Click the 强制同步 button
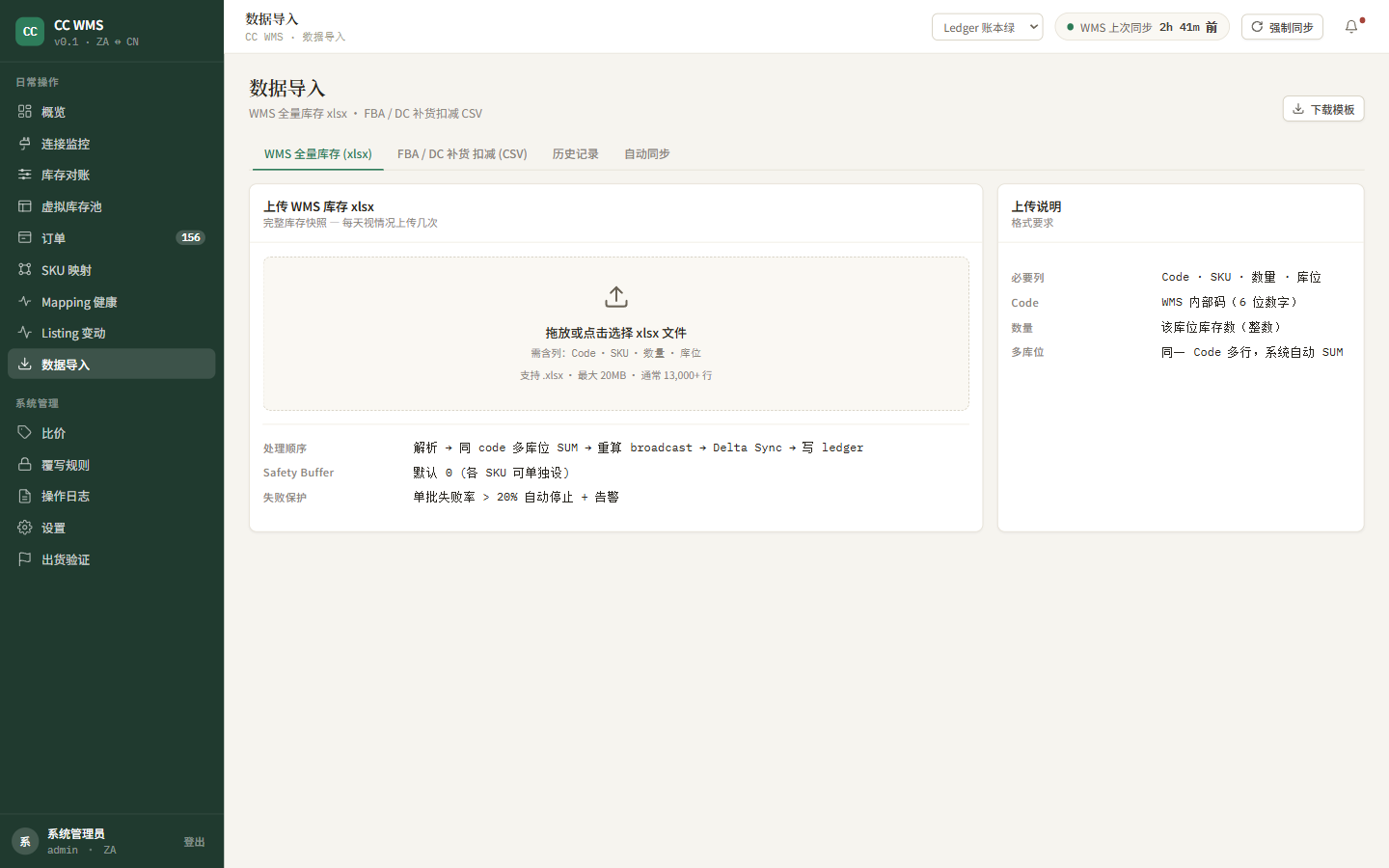 click(x=1282, y=27)
